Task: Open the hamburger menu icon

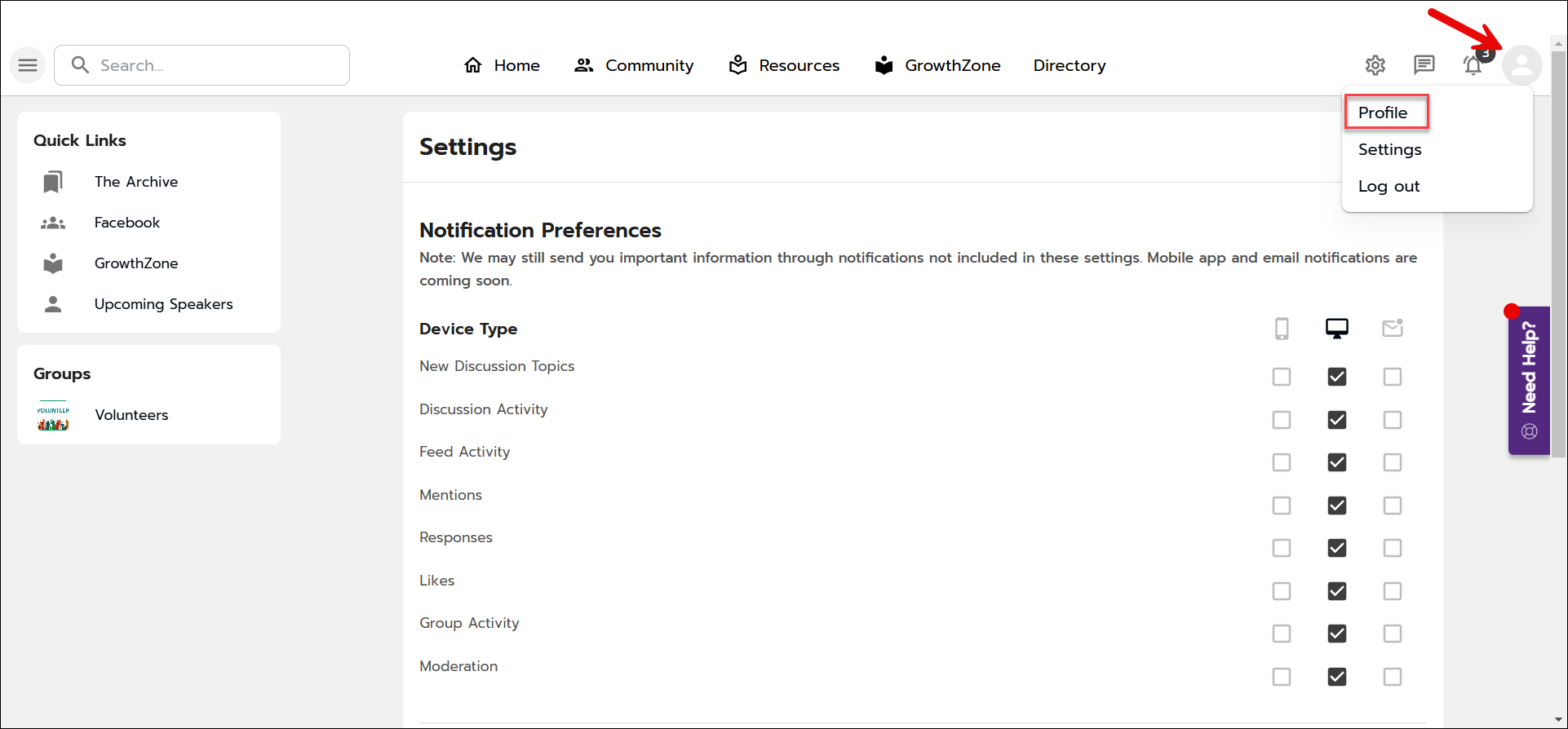Action: pyautogui.click(x=28, y=65)
